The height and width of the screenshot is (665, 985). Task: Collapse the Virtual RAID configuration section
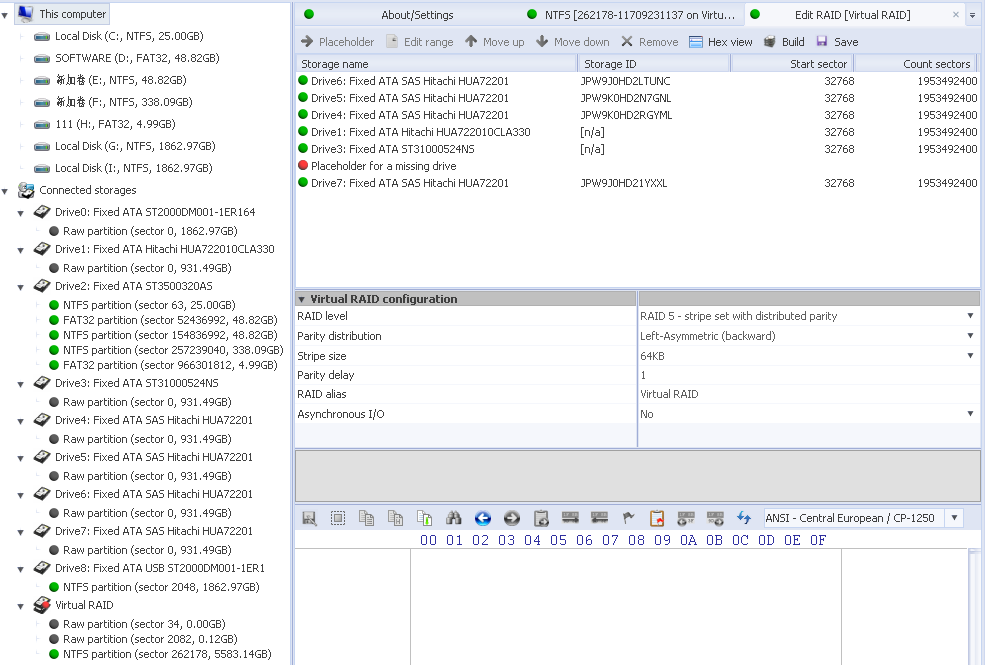[x=302, y=300]
